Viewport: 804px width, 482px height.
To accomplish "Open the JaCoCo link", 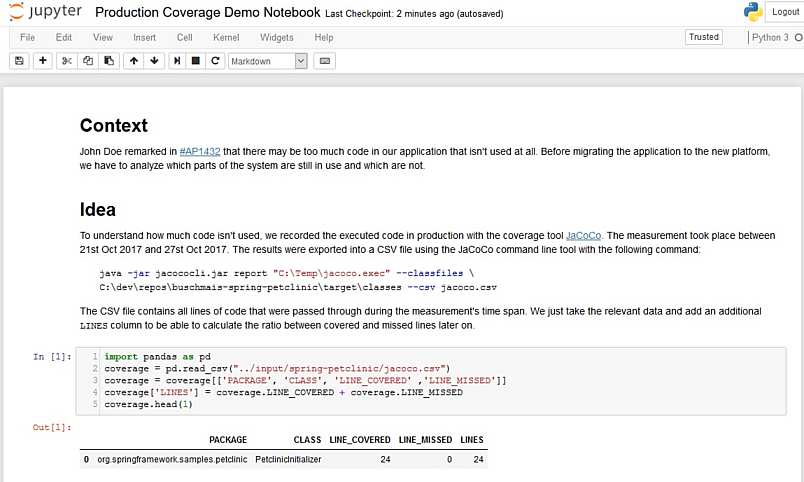I will pyautogui.click(x=583, y=235).
